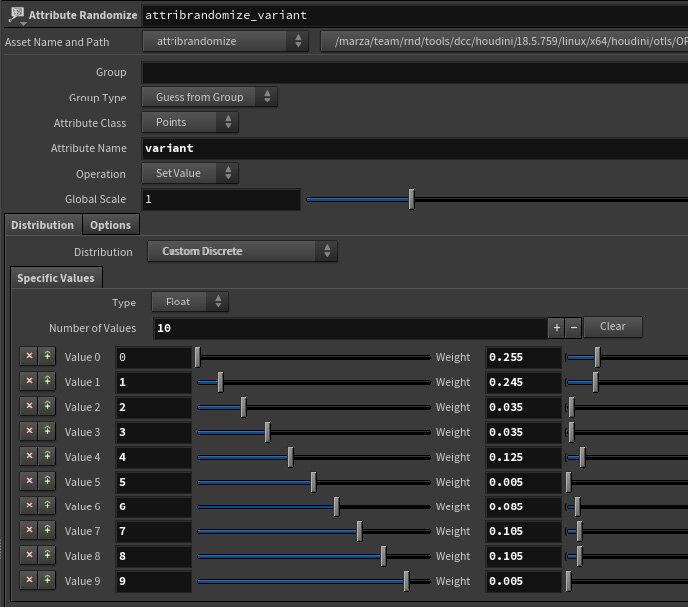
Task: Open the Distribution Custom Discrete dropdown
Action: point(242,251)
